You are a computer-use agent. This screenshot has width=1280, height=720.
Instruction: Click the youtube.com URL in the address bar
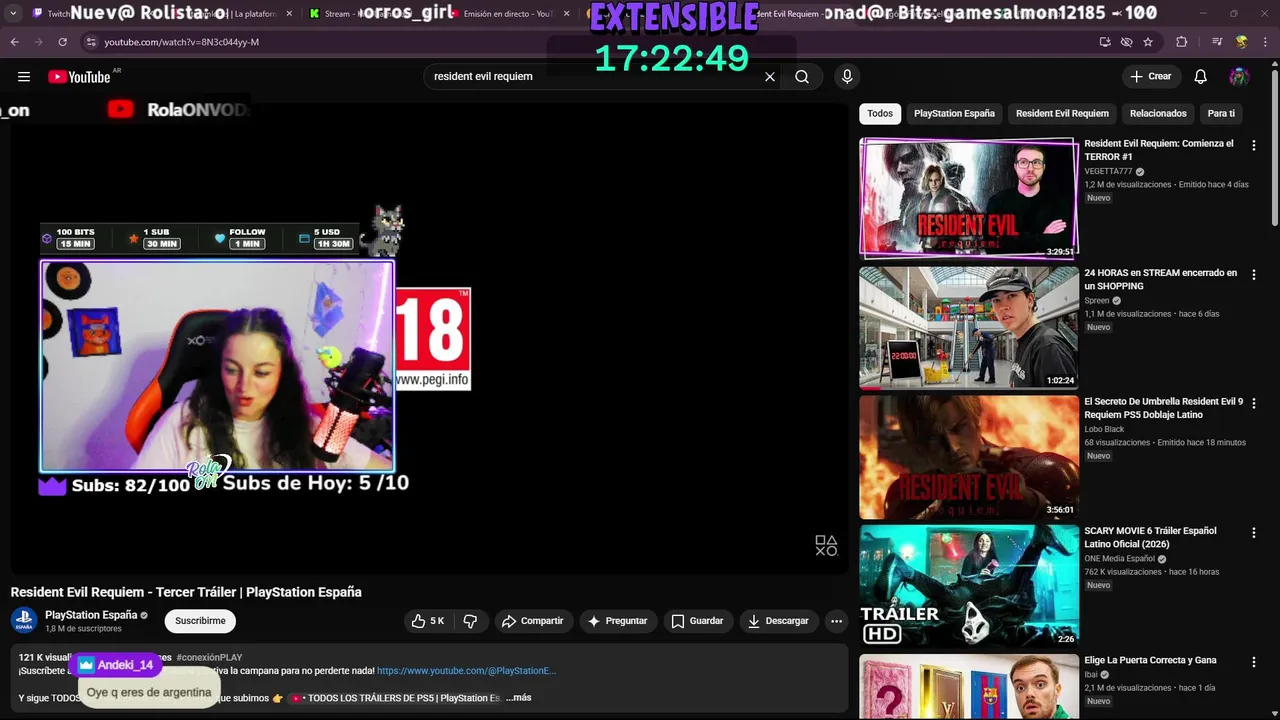click(x=181, y=42)
